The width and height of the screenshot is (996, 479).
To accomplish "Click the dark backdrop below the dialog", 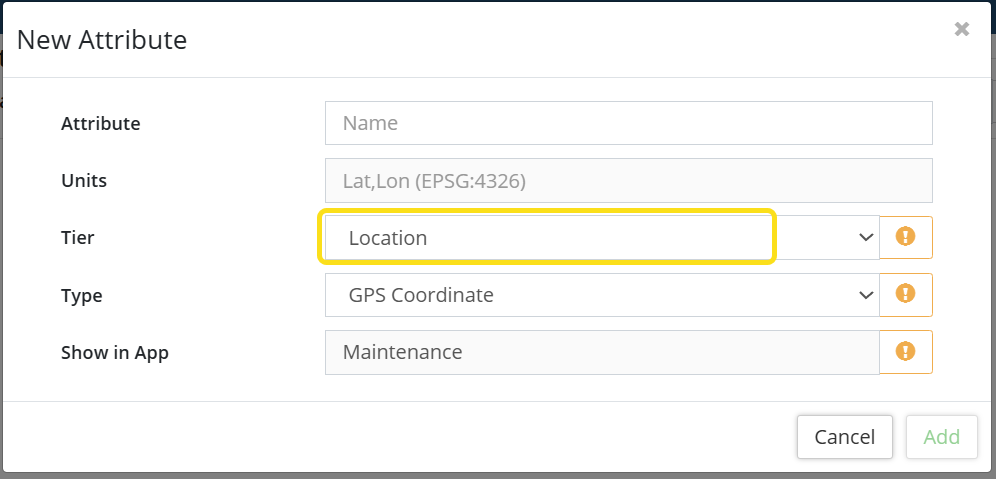I will 500,475.
